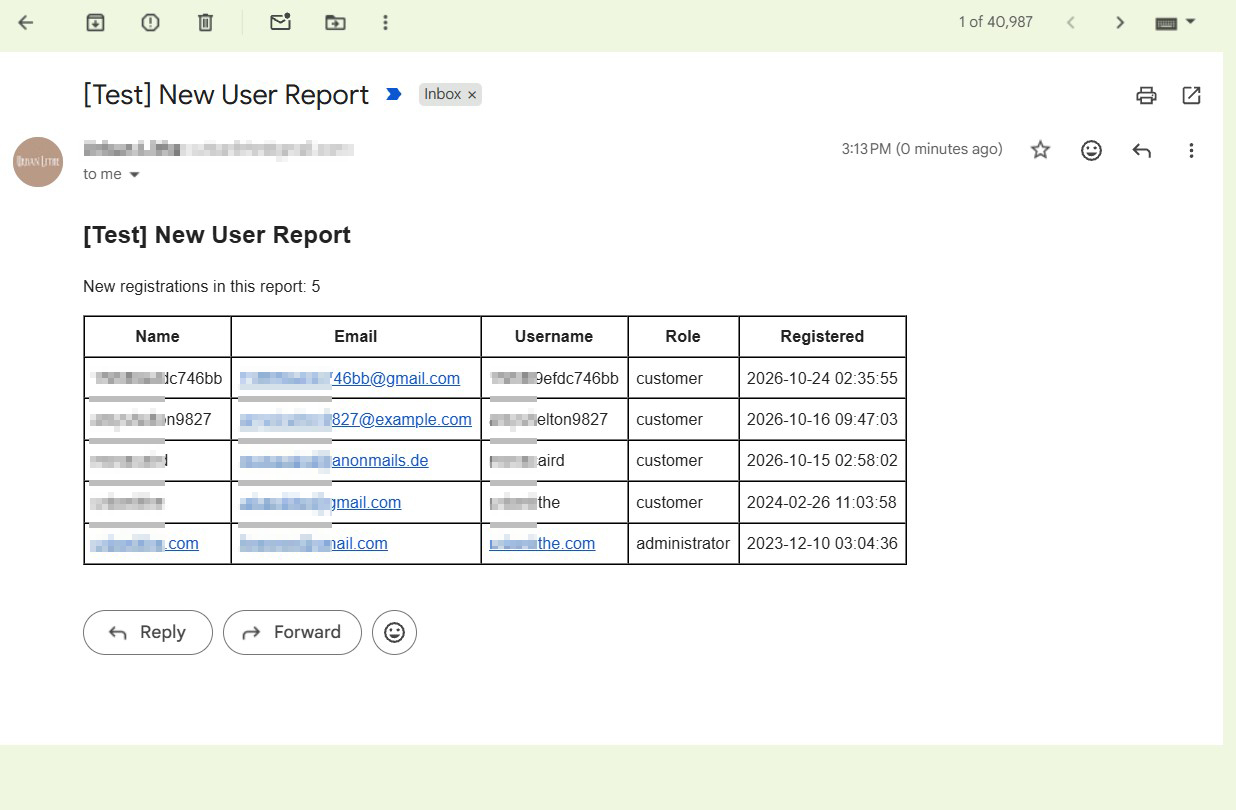Click the '[Test] New User Report' subject line
The height and width of the screenshot is (810, 1236).
point(226,94)
